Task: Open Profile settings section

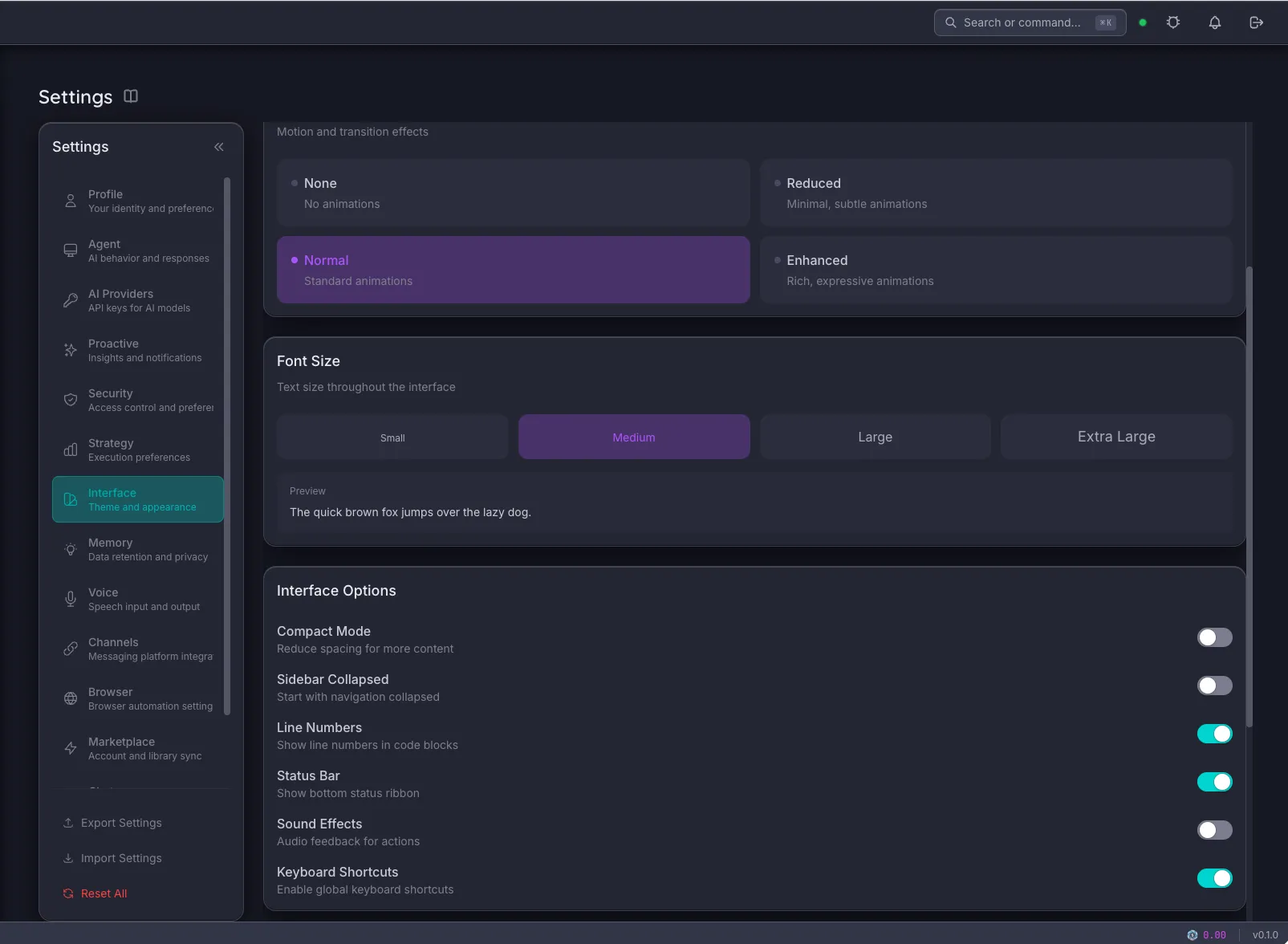Action: pyautogui.click(x=138, y=201)
